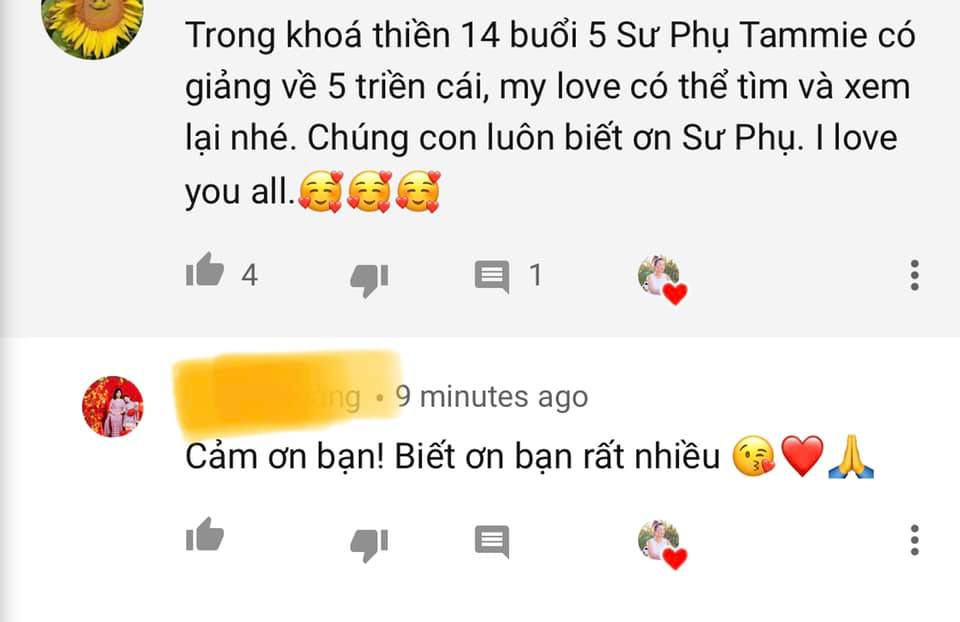Dislike the 'Cảm ơn bạn' reply
Screen dimensions: 960x622
(369, 544)
